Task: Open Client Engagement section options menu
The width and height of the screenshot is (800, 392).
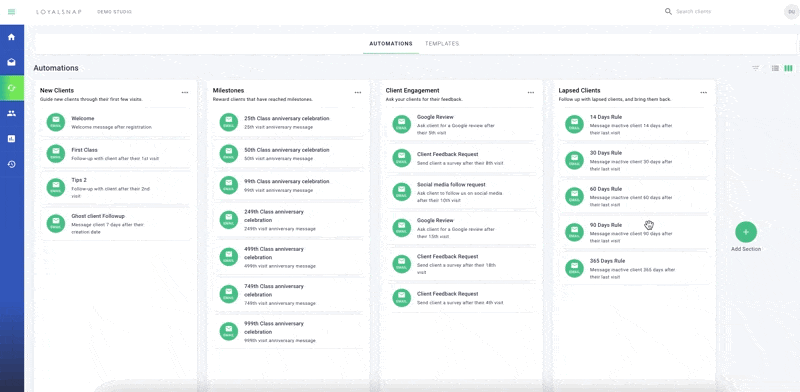Action: click(x=531, y=92)
